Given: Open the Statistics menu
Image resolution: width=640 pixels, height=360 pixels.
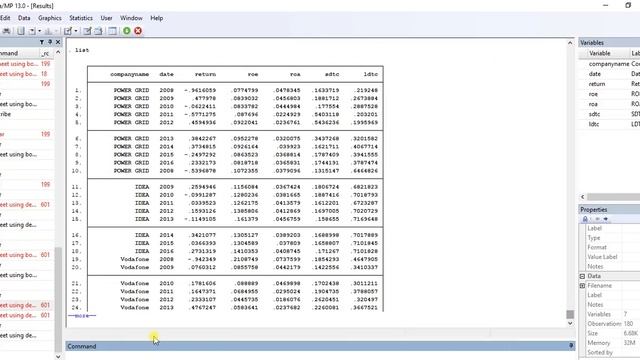Looking at the screenshot, I should 81,18.
